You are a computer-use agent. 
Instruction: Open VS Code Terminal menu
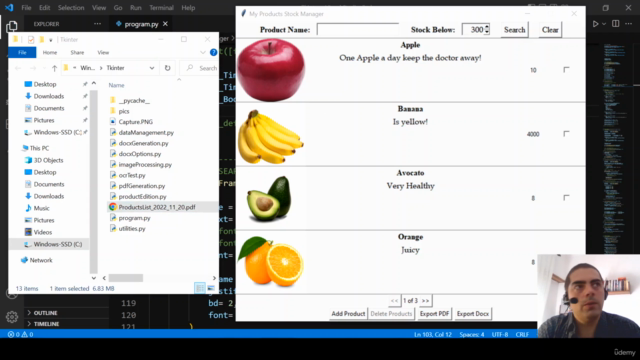(x=161, y=8)
